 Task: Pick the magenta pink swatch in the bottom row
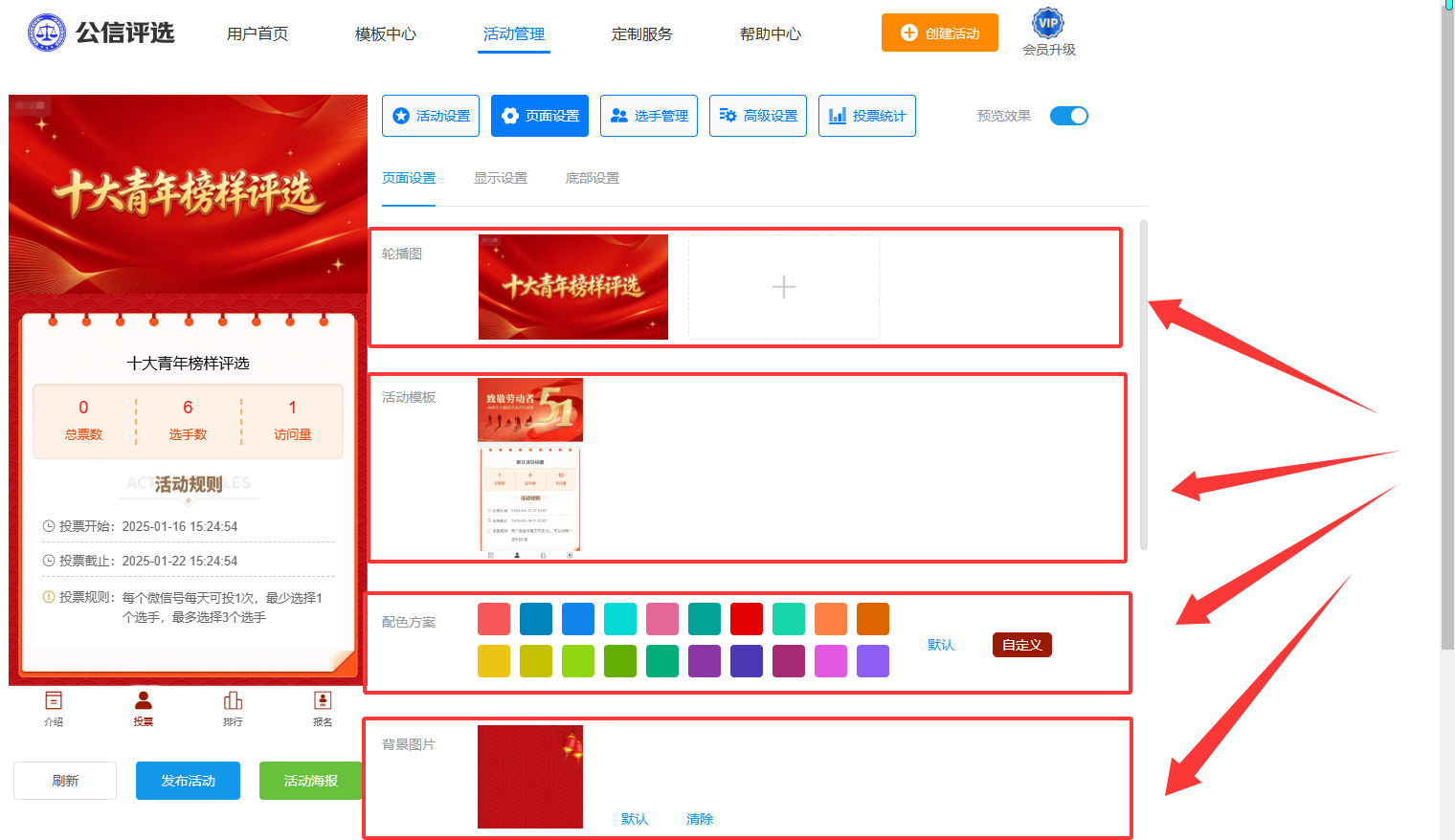point(831,661)
